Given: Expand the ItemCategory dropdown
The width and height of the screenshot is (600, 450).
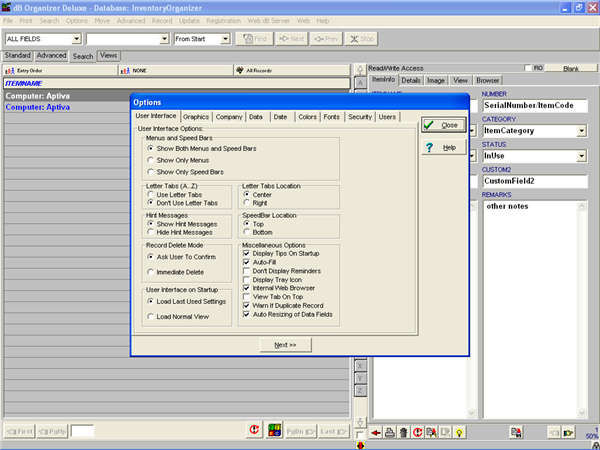Looking at the screenshot, I should [x=582, y=131].
